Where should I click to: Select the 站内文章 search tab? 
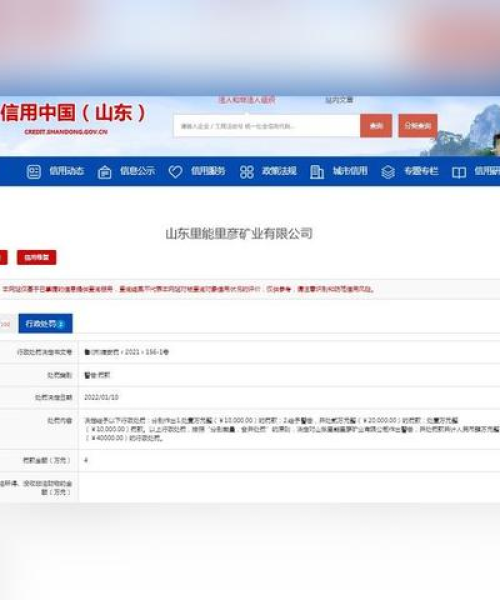339,100
